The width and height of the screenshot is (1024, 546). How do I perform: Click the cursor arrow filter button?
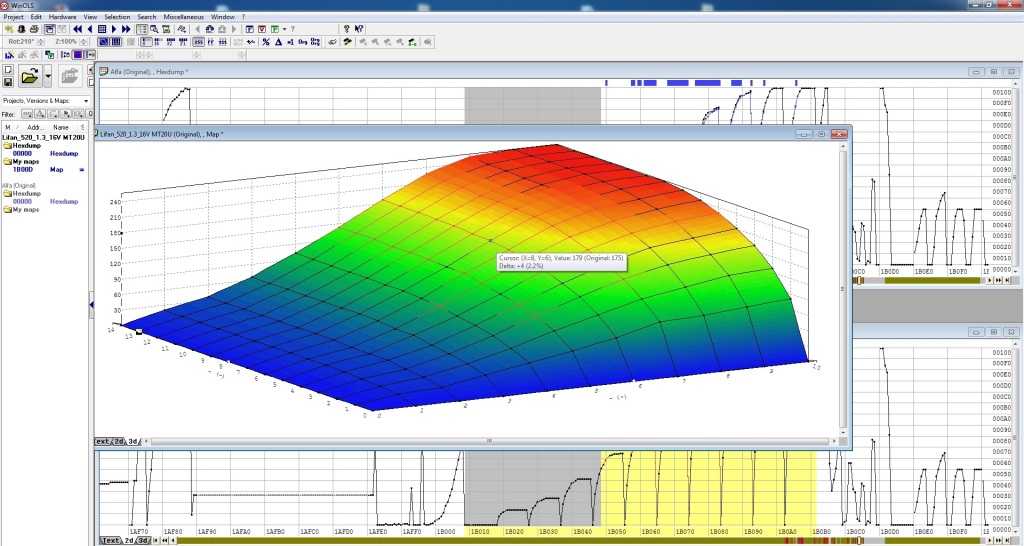65,114
